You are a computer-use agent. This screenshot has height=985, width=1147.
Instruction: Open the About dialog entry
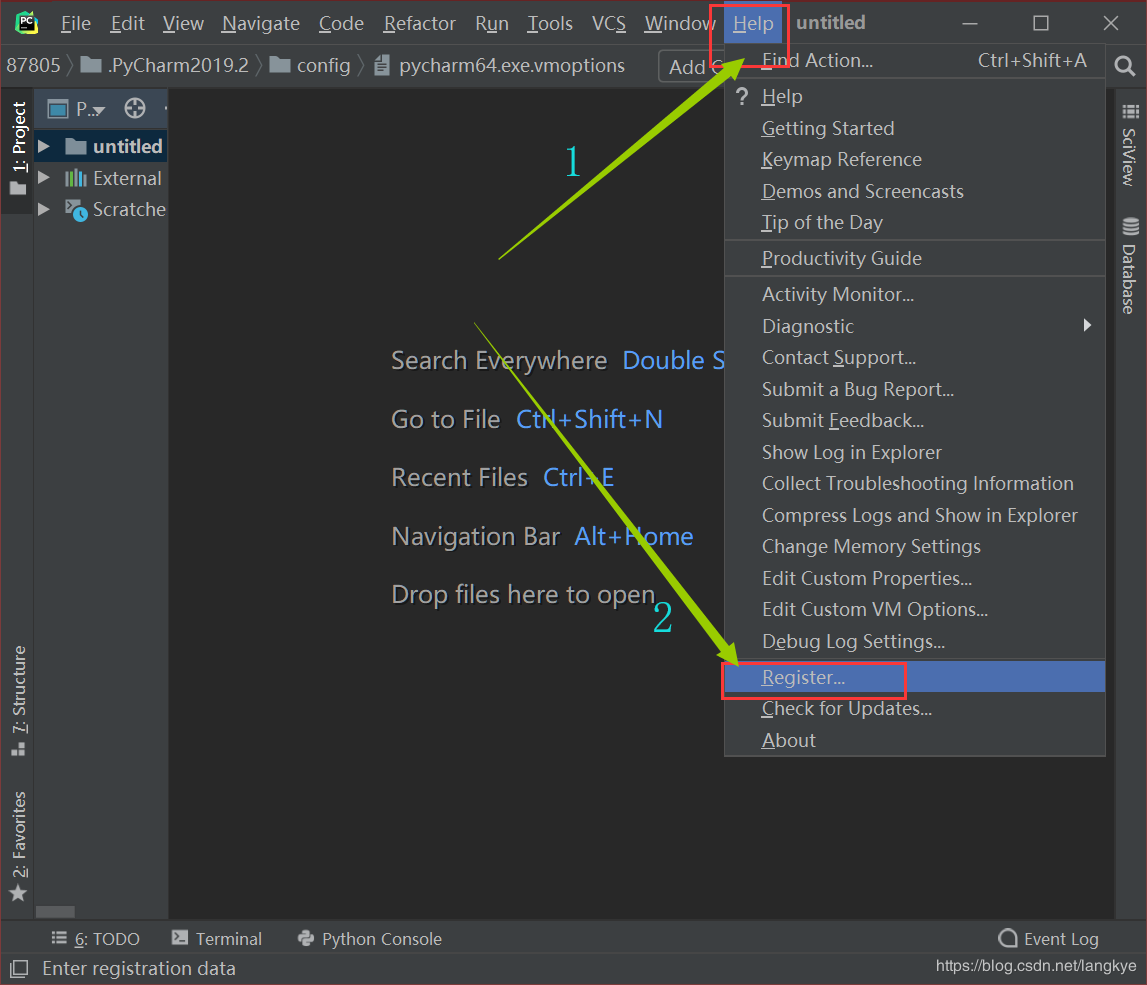click(914, 740)
